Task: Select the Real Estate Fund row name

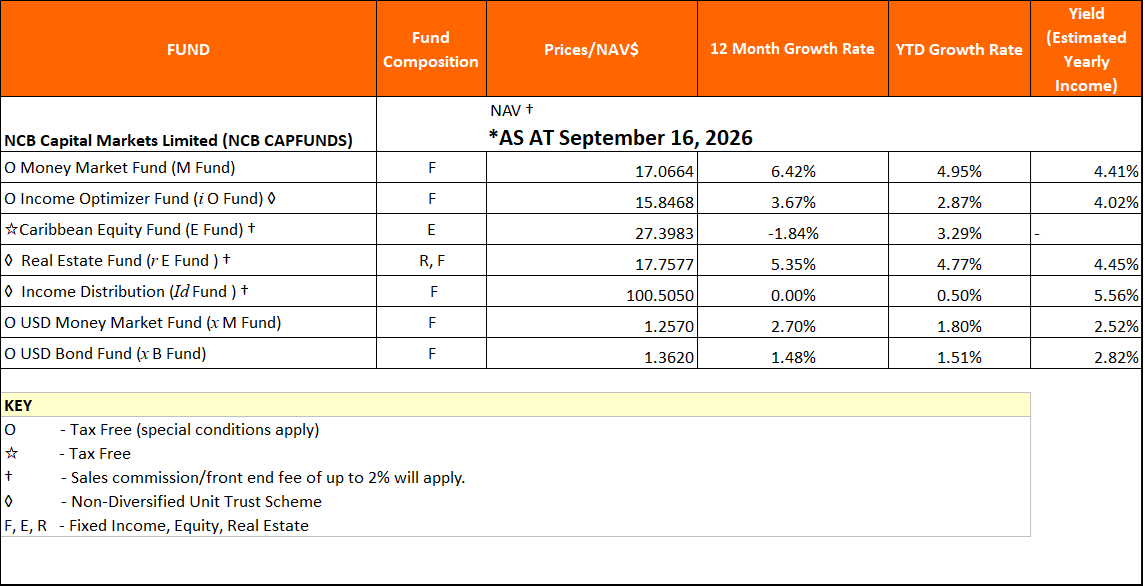Action: 118,260
